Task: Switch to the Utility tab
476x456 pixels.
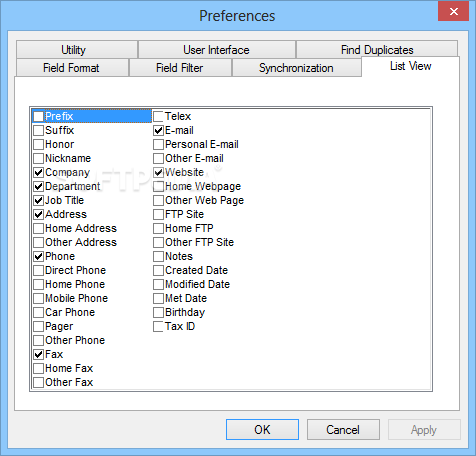Action: [x=77, y=50]
